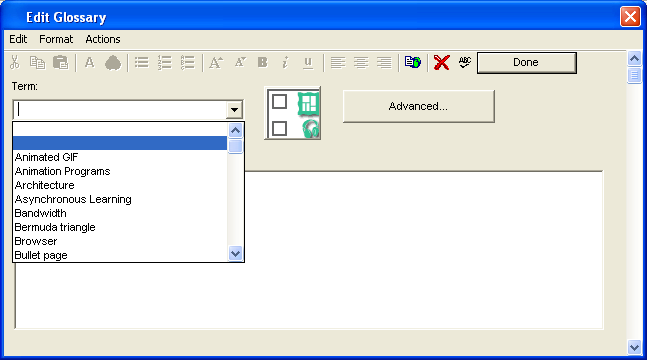Click the Done button

527,63
